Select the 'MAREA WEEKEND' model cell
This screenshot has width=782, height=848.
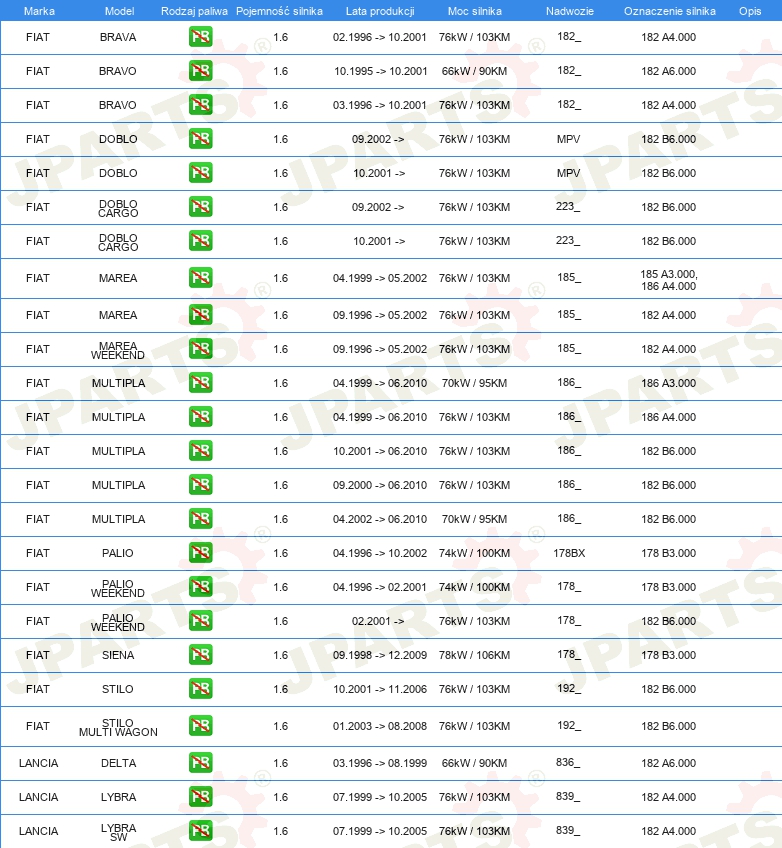[118, 350]
